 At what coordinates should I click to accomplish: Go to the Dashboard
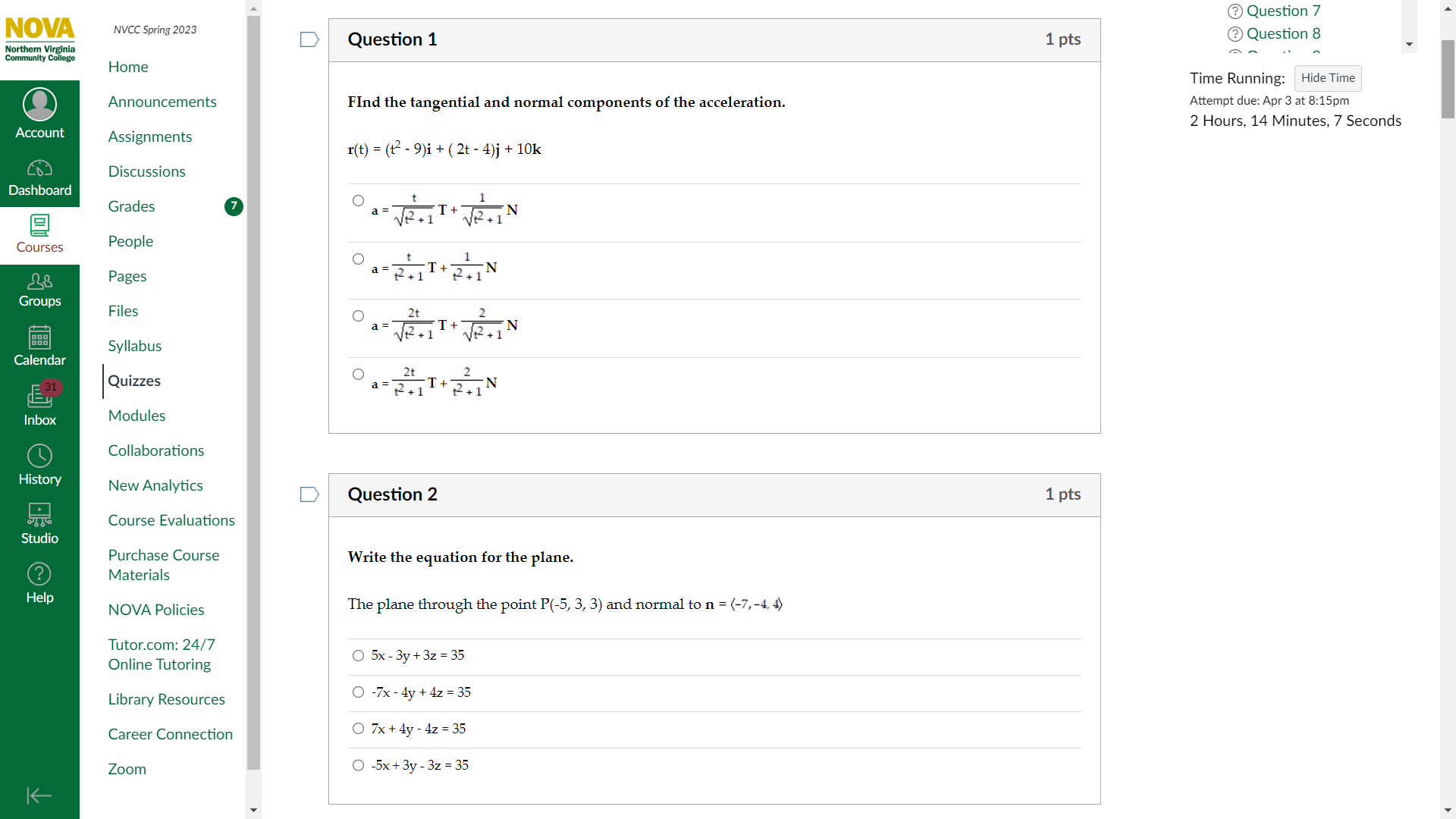39,176
